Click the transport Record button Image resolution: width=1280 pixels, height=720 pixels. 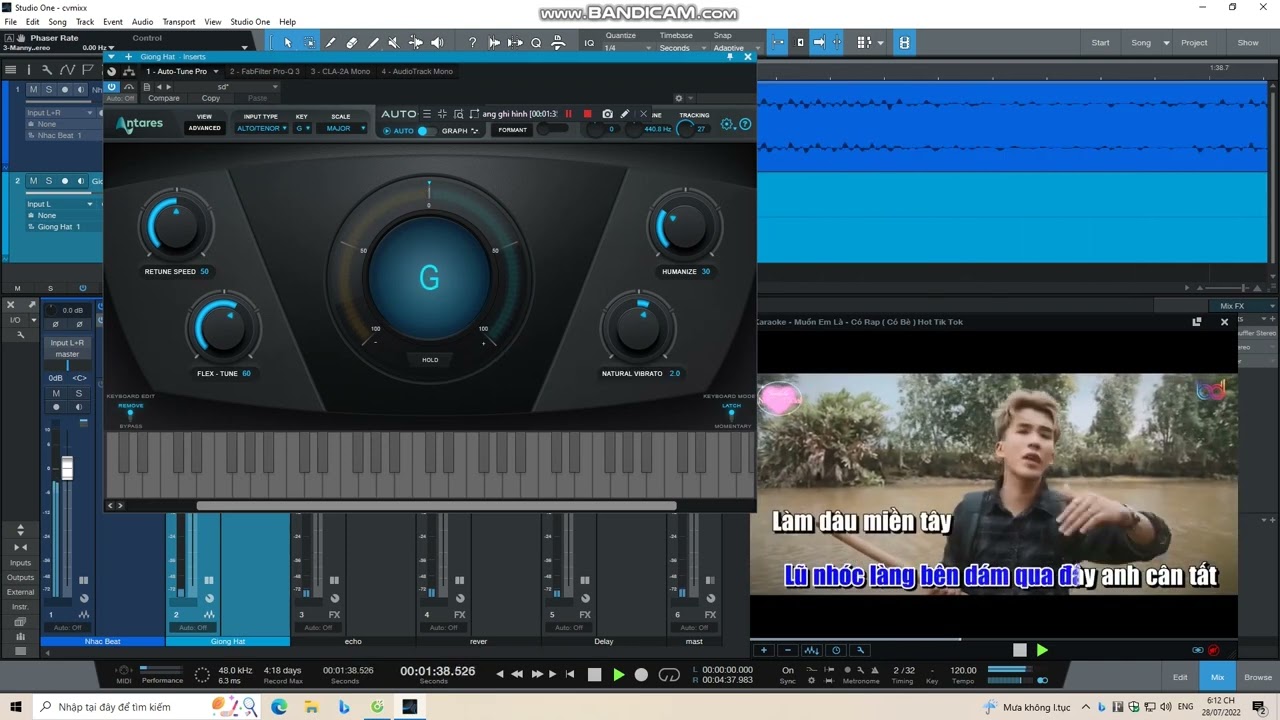tap(642, 675)
